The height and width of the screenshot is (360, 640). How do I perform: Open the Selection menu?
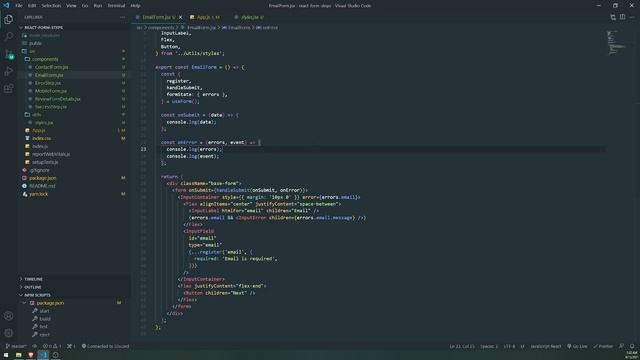[x=51, y=6]
